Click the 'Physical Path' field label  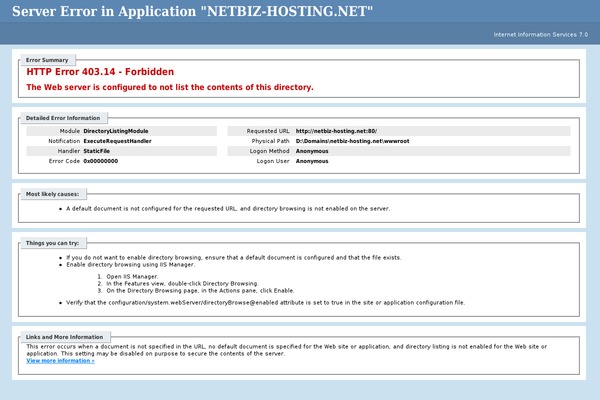pyautogui.click(x=270, y=141)
